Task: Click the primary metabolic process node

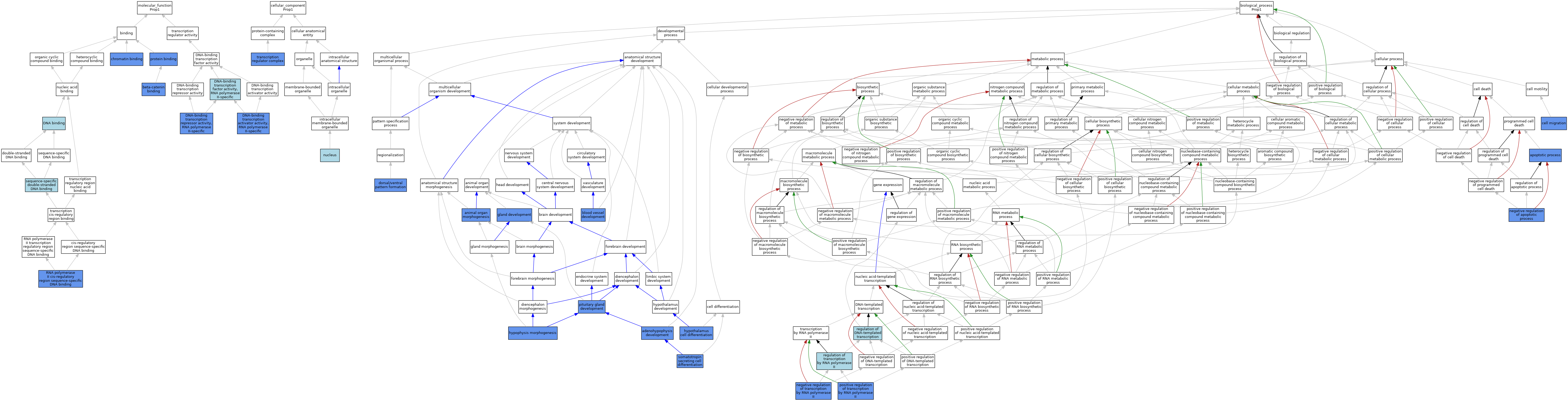Action: (1088, 89)
